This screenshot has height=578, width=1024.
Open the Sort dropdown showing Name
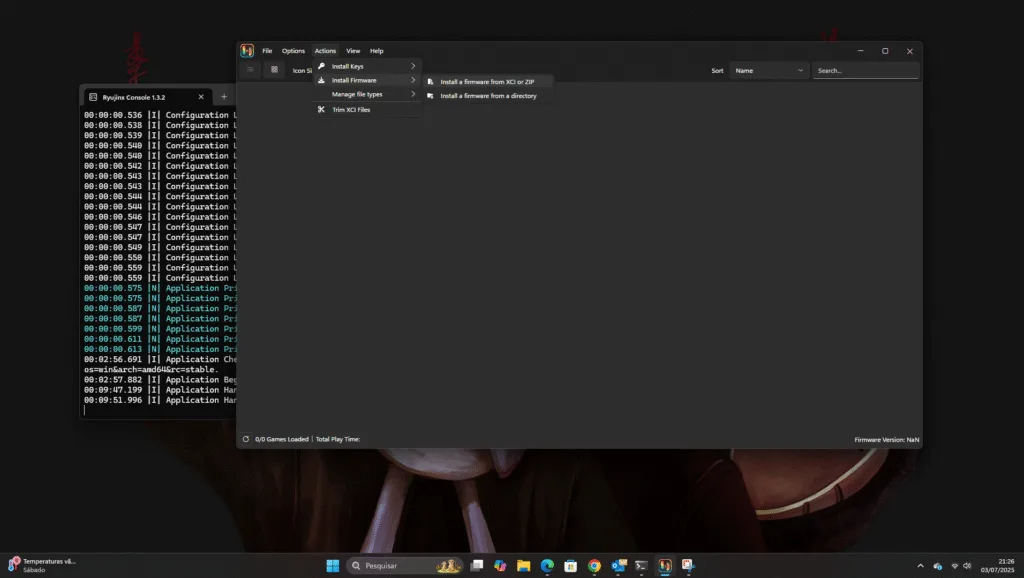point(769,71)
